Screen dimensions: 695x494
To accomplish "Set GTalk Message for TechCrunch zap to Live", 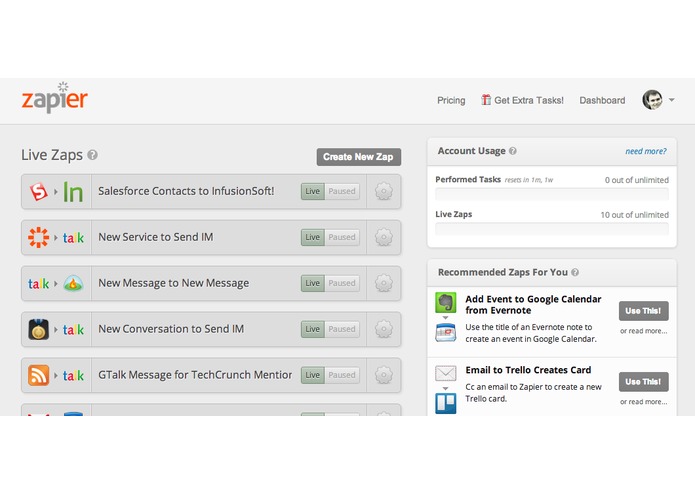I will (312, 375).
